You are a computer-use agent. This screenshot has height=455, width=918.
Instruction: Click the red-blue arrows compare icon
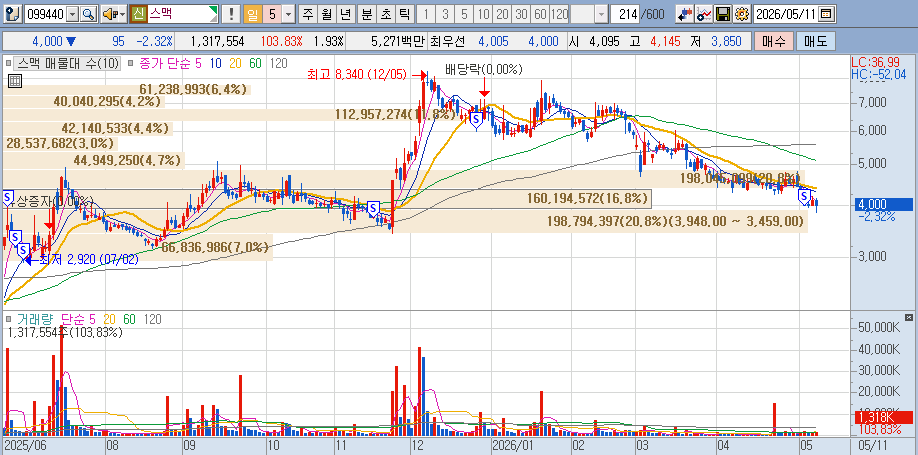click(684, 14)
